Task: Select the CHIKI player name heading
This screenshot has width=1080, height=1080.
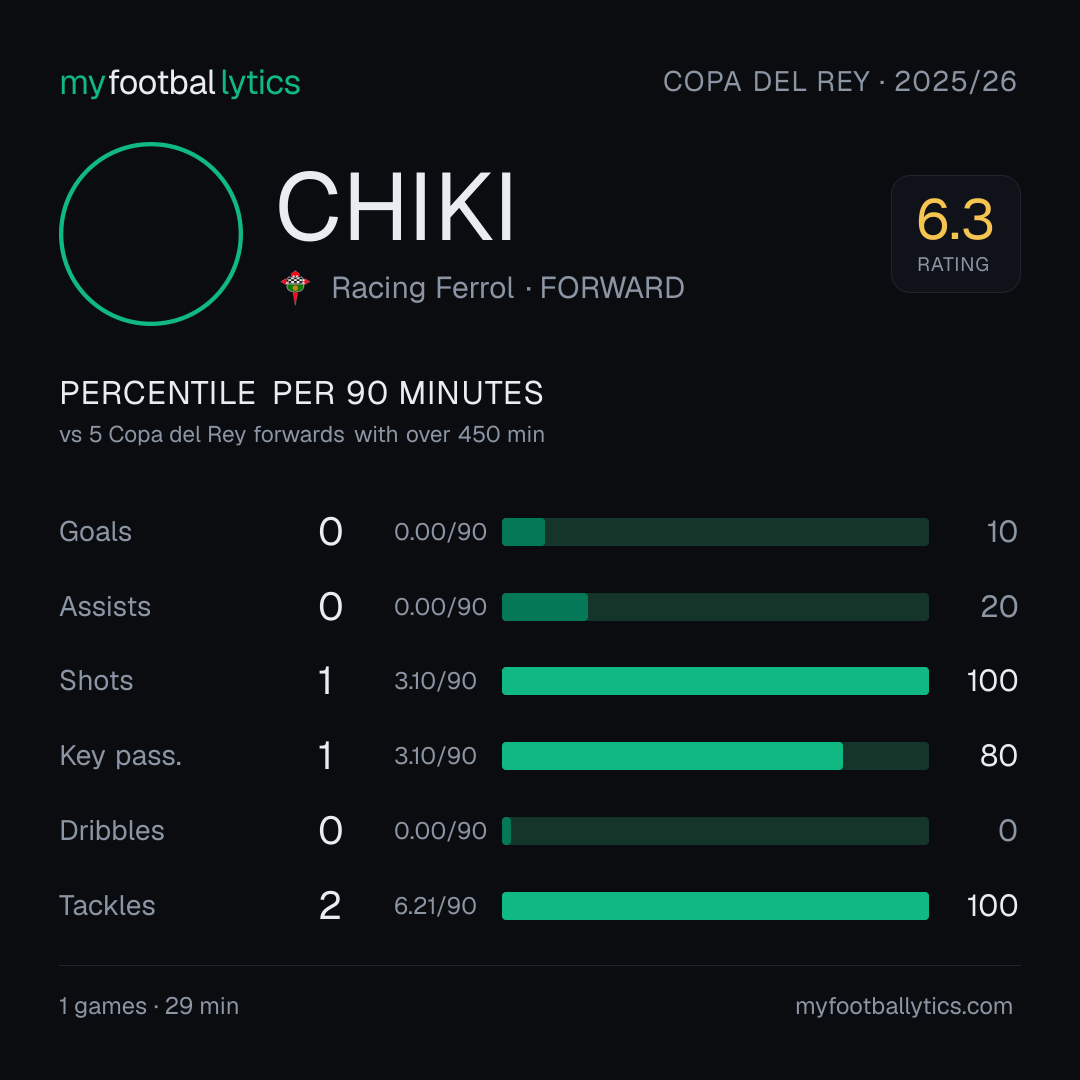Action: (396, 207)
